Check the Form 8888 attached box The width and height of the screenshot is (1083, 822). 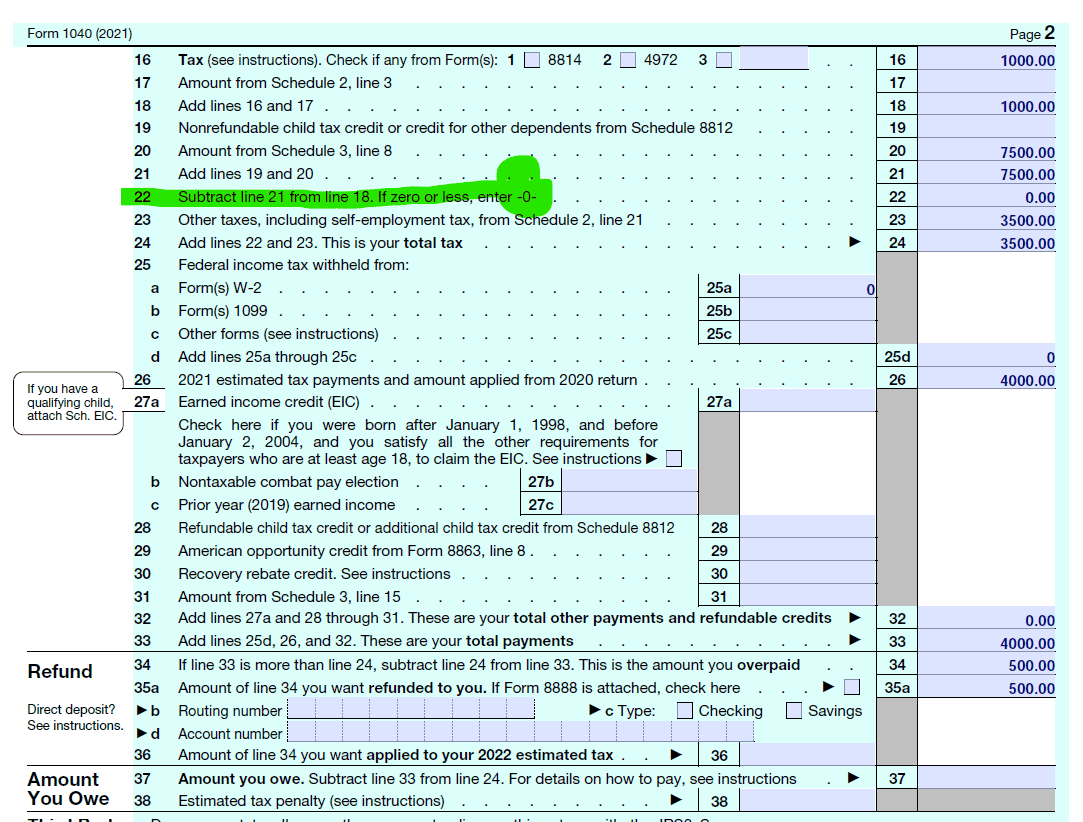(x=852, y=687)
